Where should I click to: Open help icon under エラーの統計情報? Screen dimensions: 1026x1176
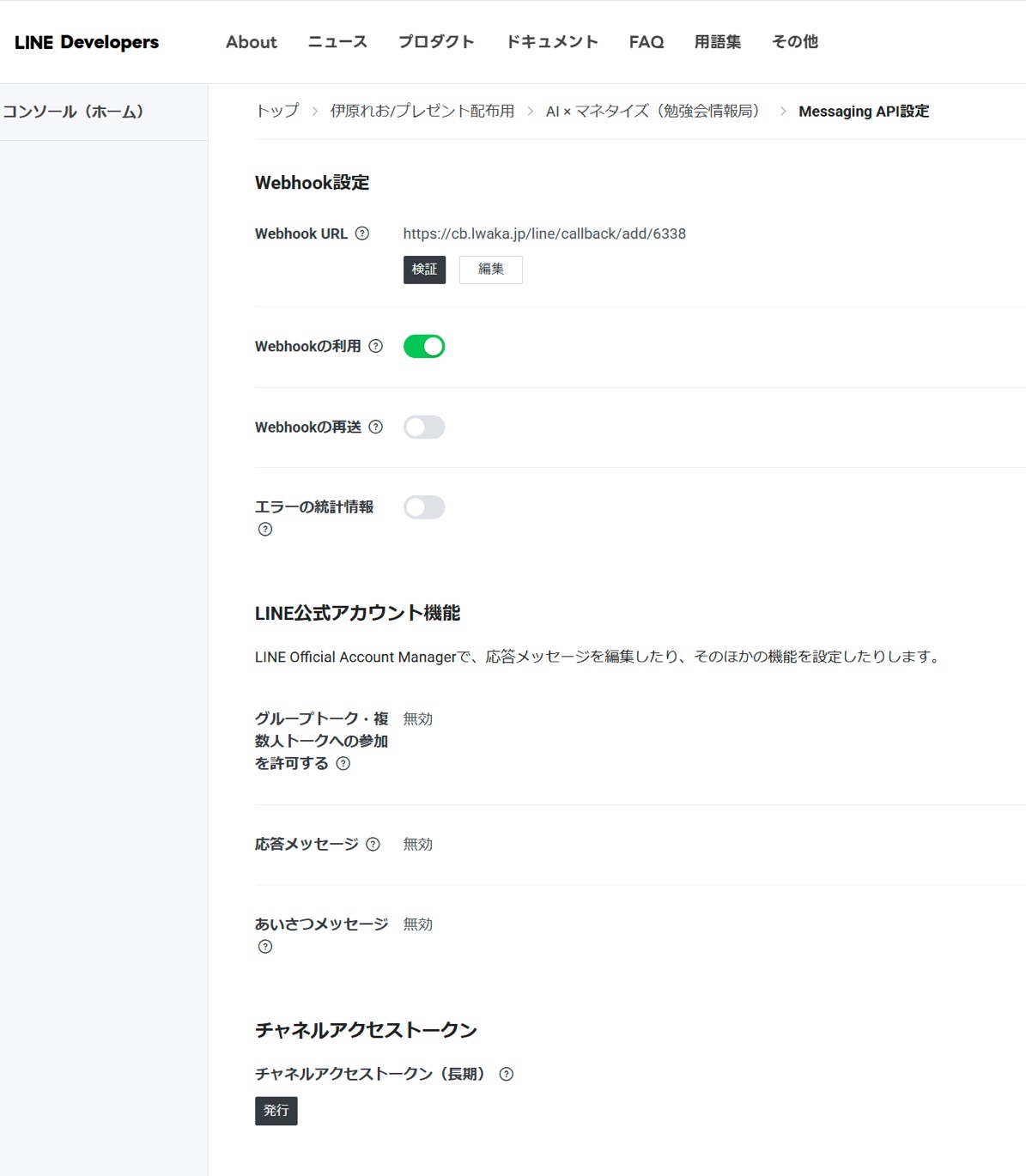(265, 530)
